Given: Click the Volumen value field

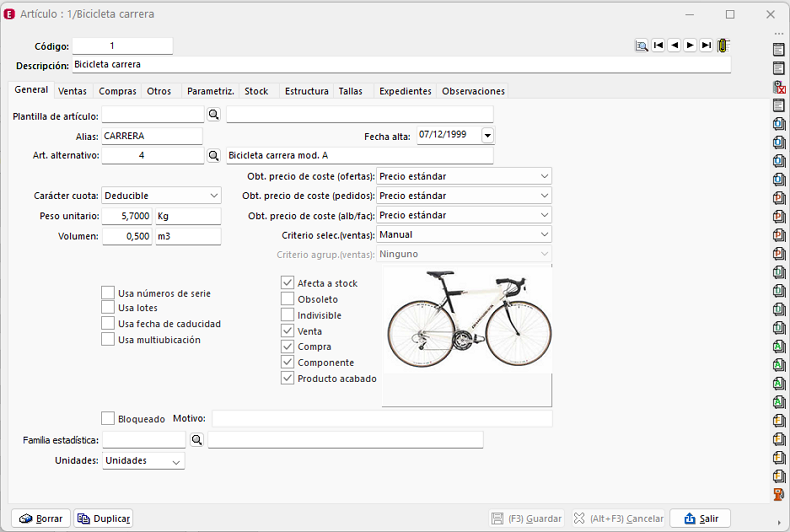Looking at the screenshot, I should 127,236.
